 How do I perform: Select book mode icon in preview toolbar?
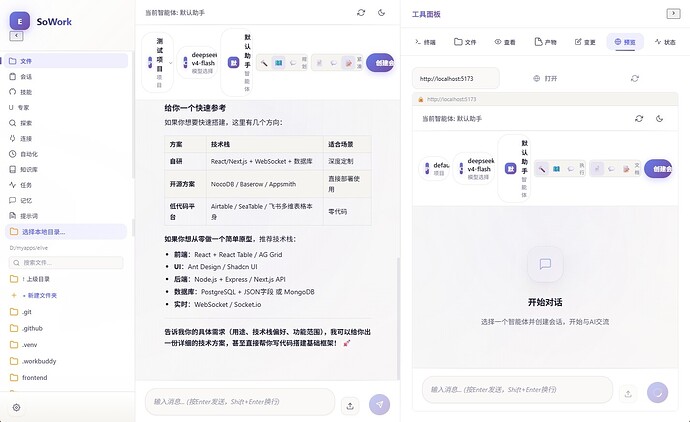tap(557, 169)
